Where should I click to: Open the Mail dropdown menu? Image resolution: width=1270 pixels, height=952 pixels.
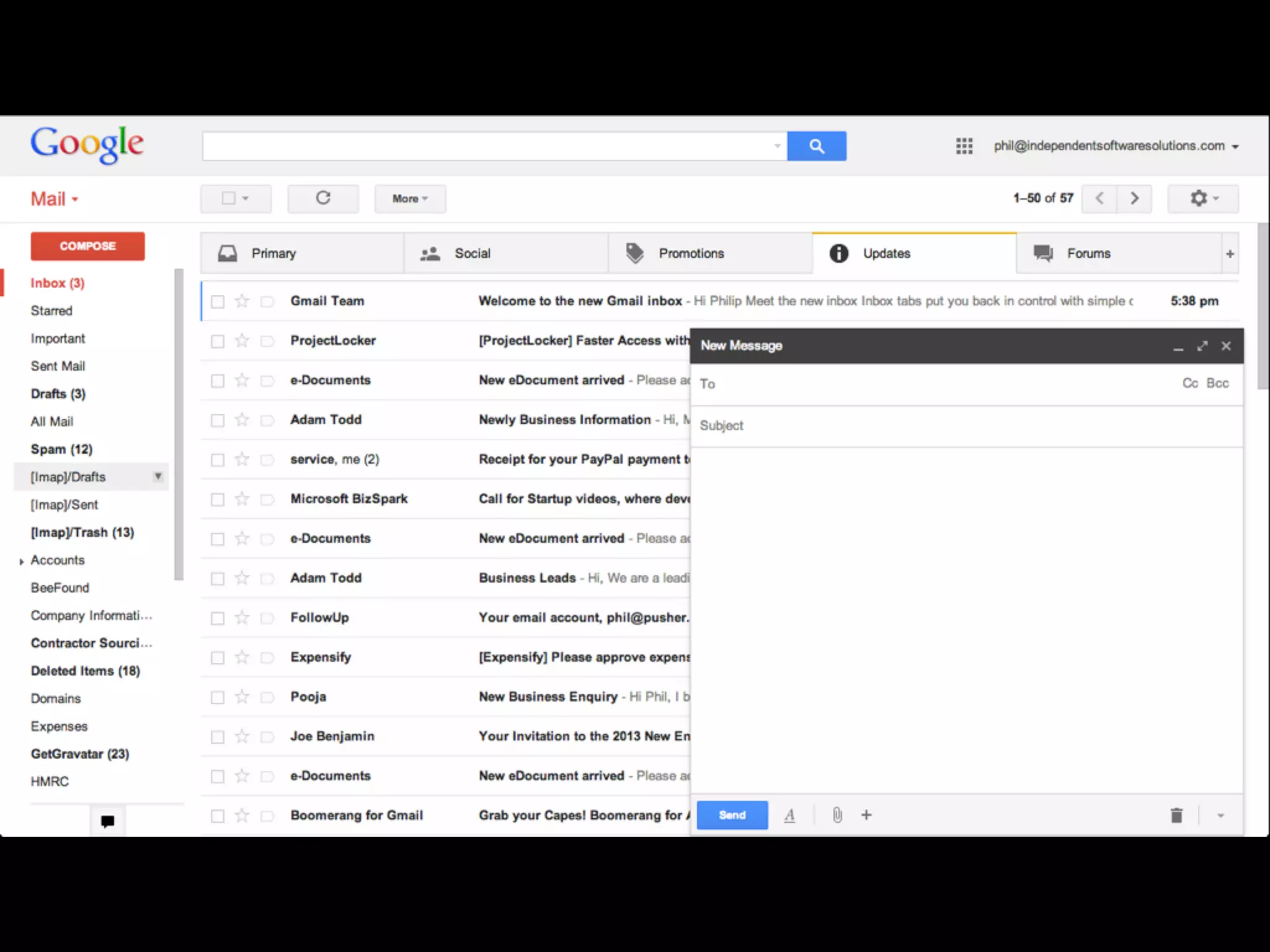[x=55, y=199]
